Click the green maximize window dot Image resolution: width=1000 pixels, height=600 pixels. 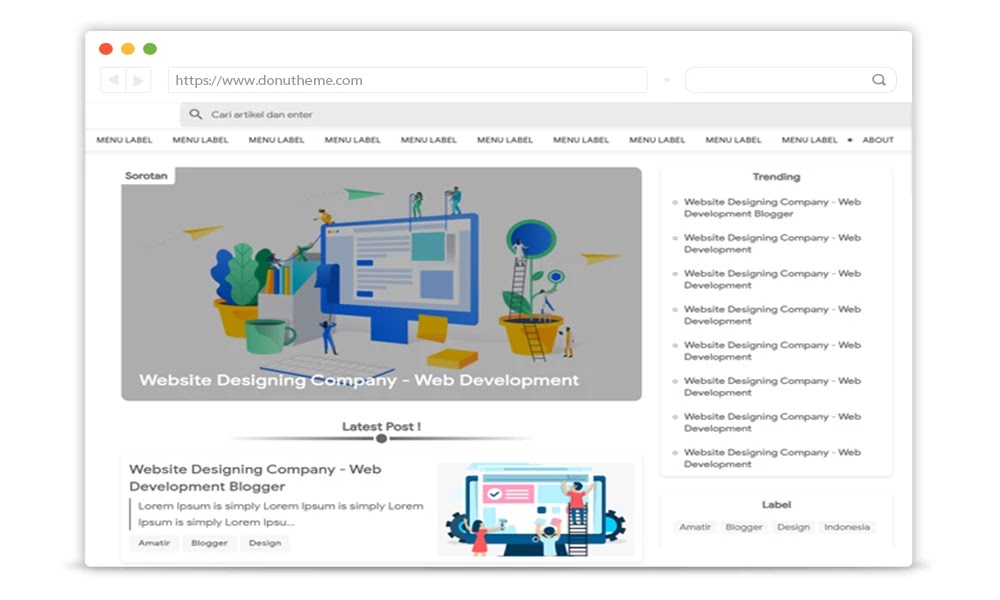[x=150, y=49]
